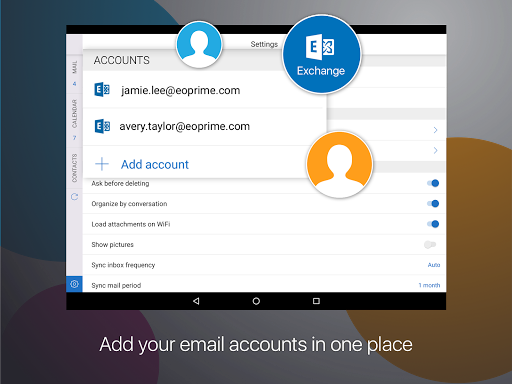Image resolution: width=512 pixels, height=384 pixels.
Task: Disable the Ask before deleting switch
Action: tap(433, 183)
